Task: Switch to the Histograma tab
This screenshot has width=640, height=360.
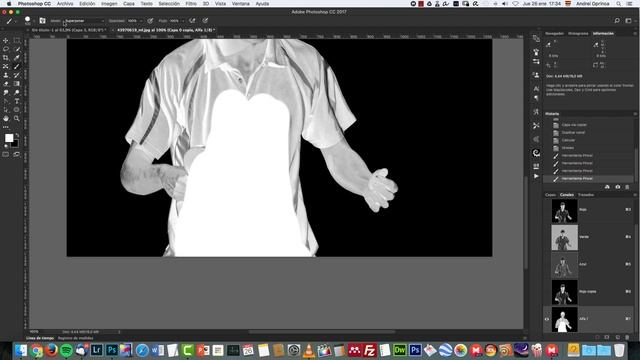Action: click(x=578, y=33)
